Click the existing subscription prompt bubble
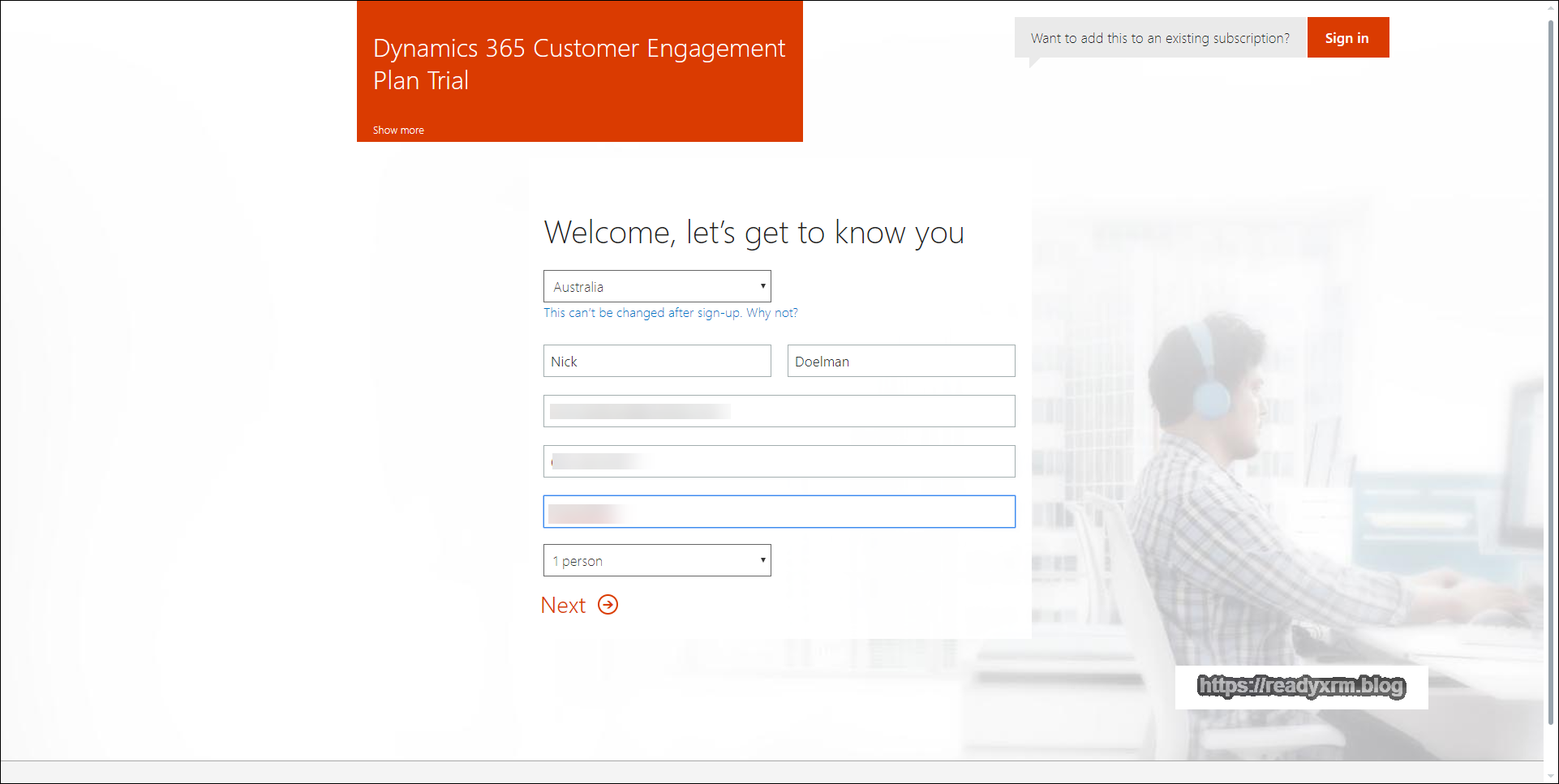 [1160, 38]
